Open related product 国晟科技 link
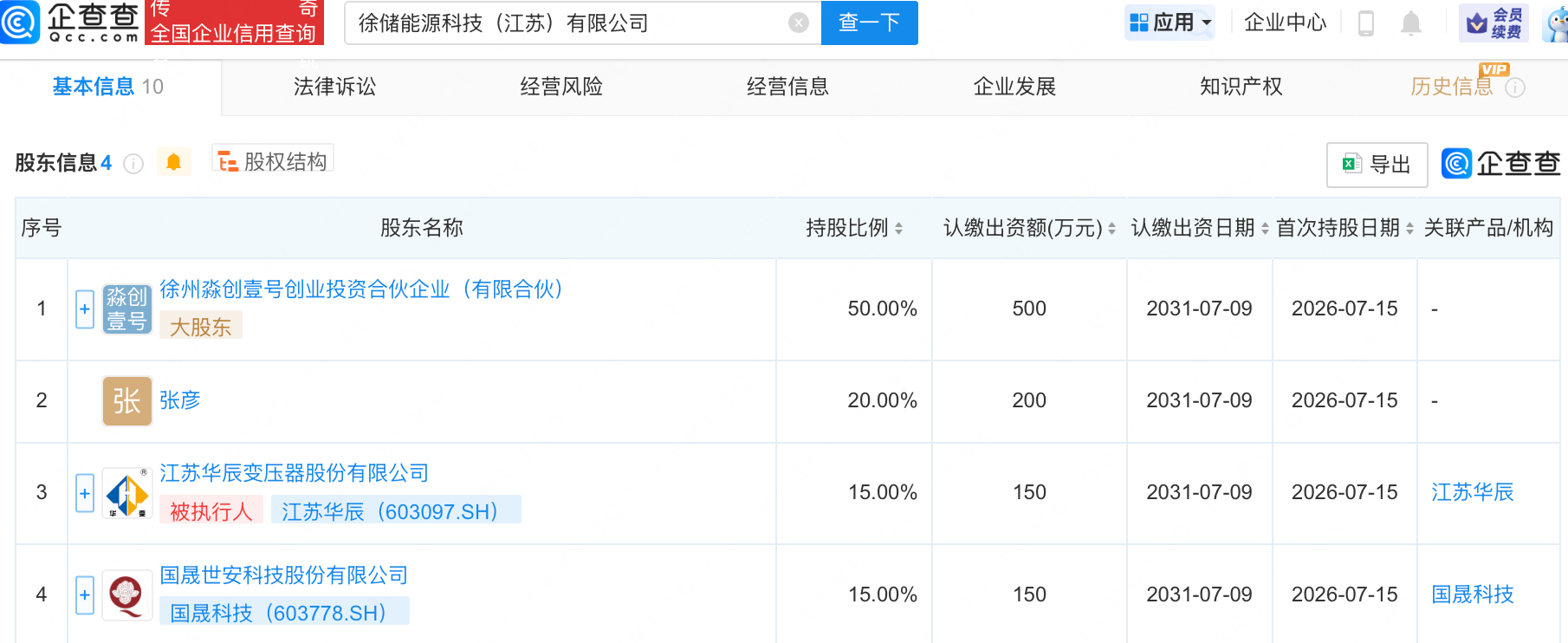Viewport: 1568px width, 643px height. tap(1473, 594)
